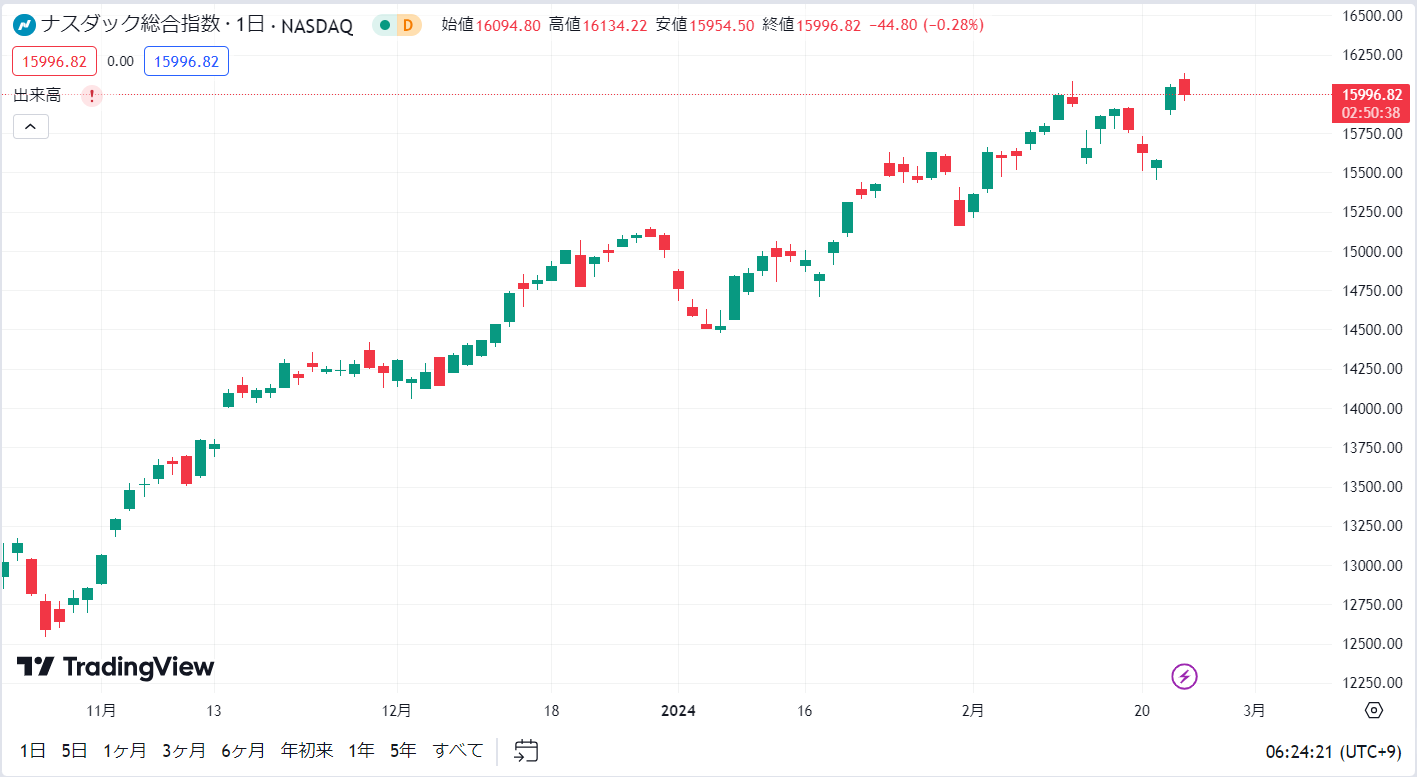Click the 始値 16094.80 open value
Viewport: 1417px width, 777px height.
[491, 25]
